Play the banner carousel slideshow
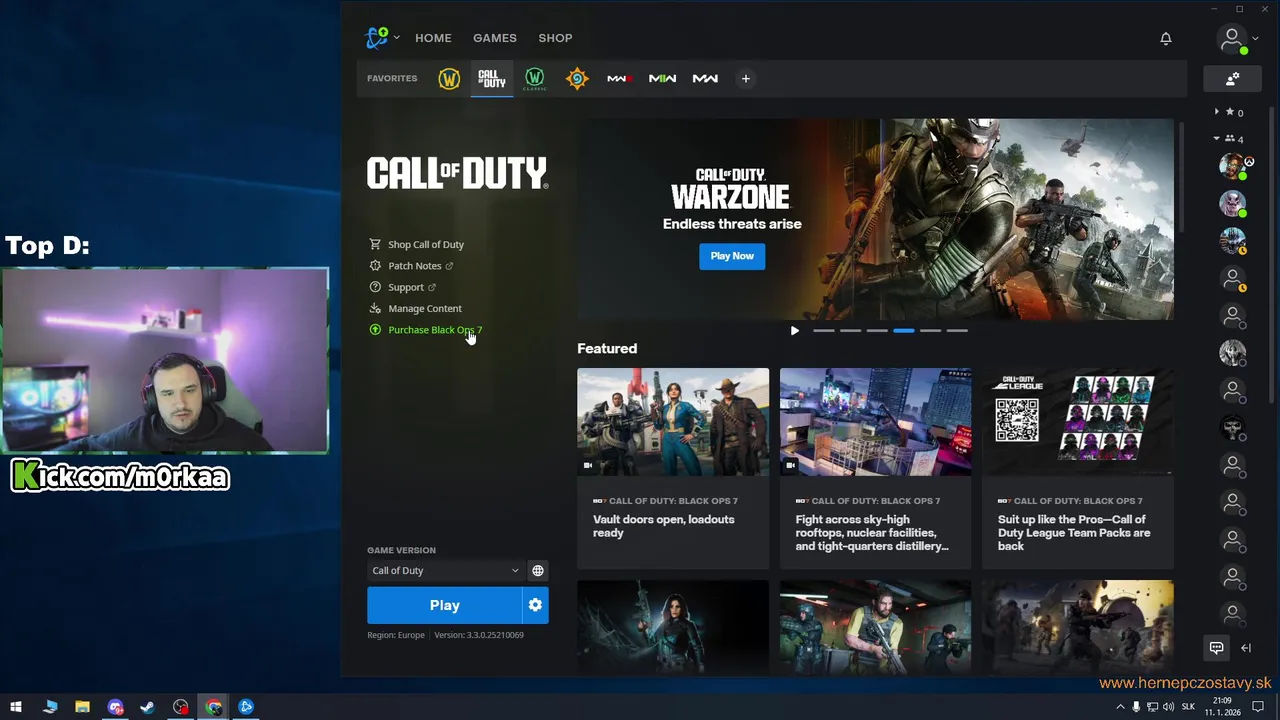 [x=795, y=331]
